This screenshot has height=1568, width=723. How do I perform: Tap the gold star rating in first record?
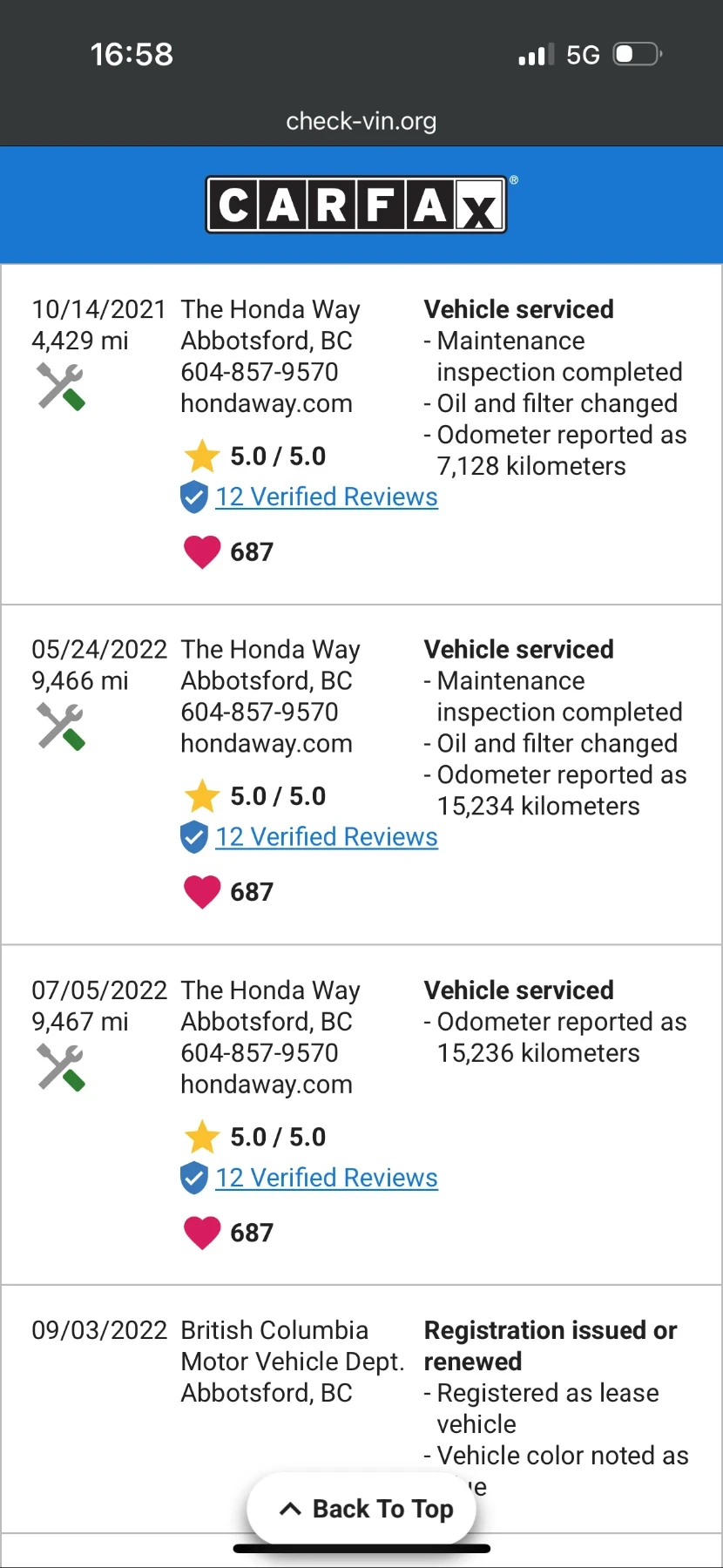202,456
